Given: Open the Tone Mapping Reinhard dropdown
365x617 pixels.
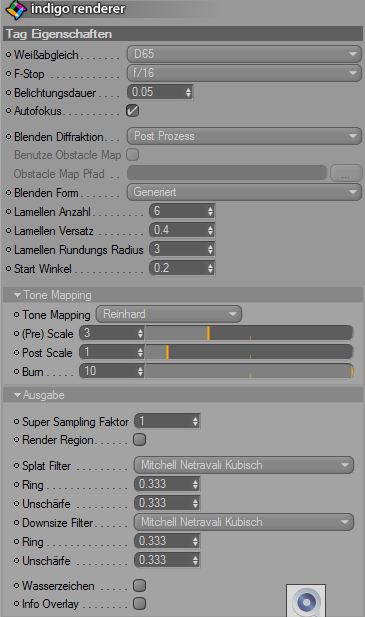Looking at the screenshot, I should [x=169, y=314].
